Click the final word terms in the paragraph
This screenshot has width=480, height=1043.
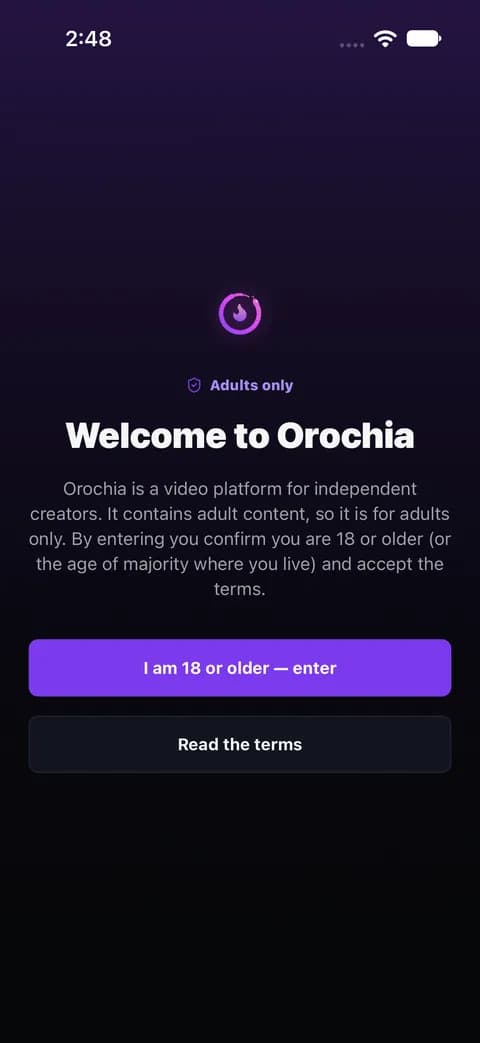pos(237,589)
